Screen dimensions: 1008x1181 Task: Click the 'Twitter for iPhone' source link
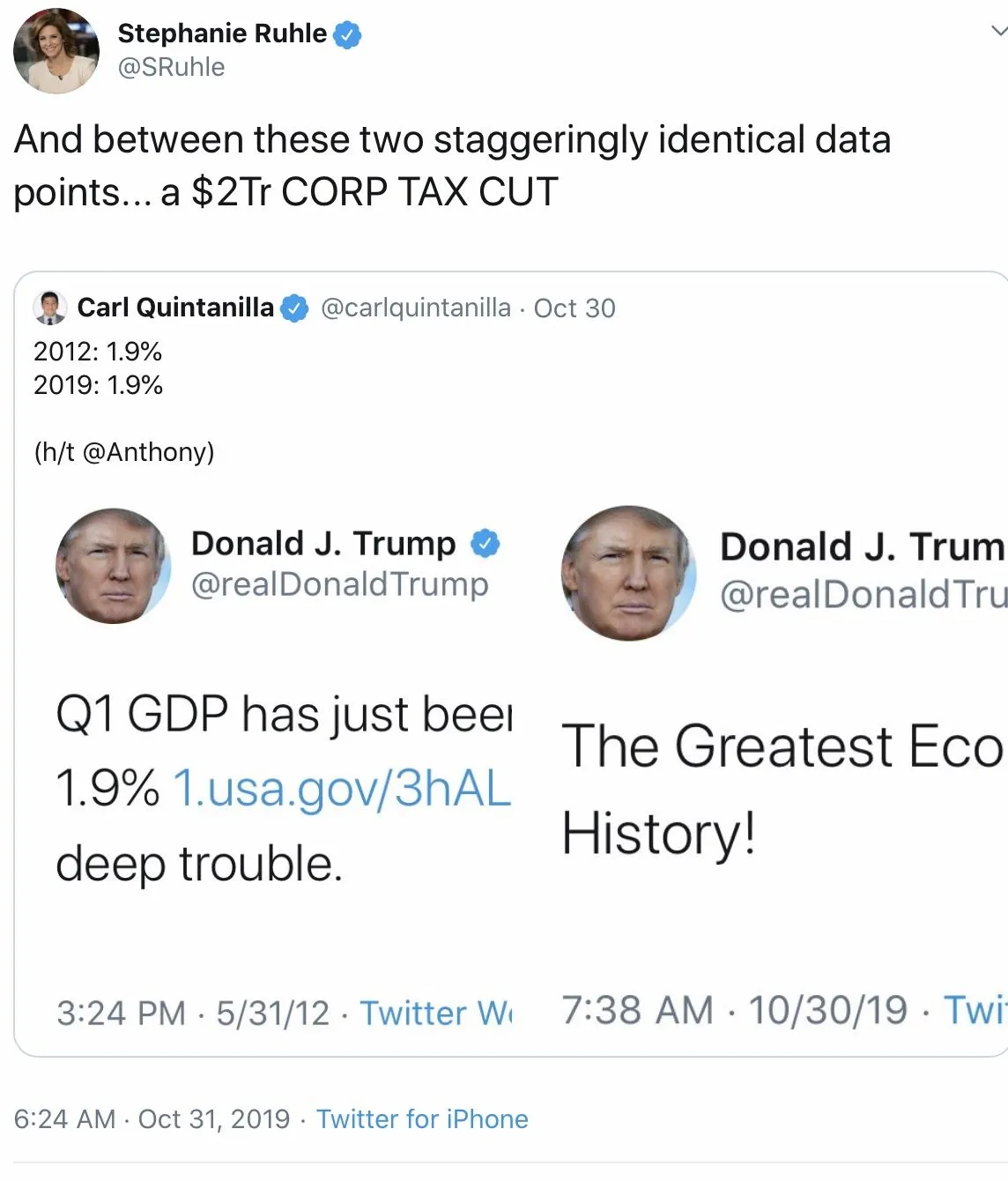422,1119
